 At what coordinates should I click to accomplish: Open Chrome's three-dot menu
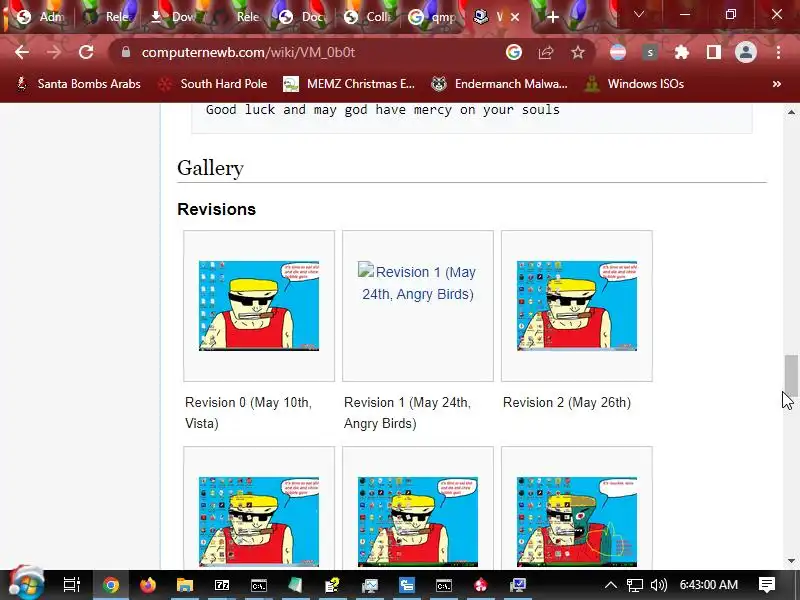tap(778, 52)
